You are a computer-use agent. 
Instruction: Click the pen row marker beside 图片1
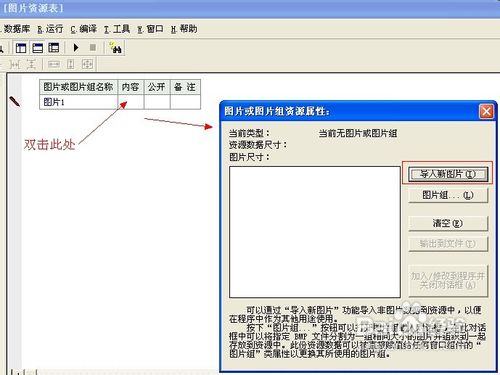pyautogui.click(x=15, y=101)
